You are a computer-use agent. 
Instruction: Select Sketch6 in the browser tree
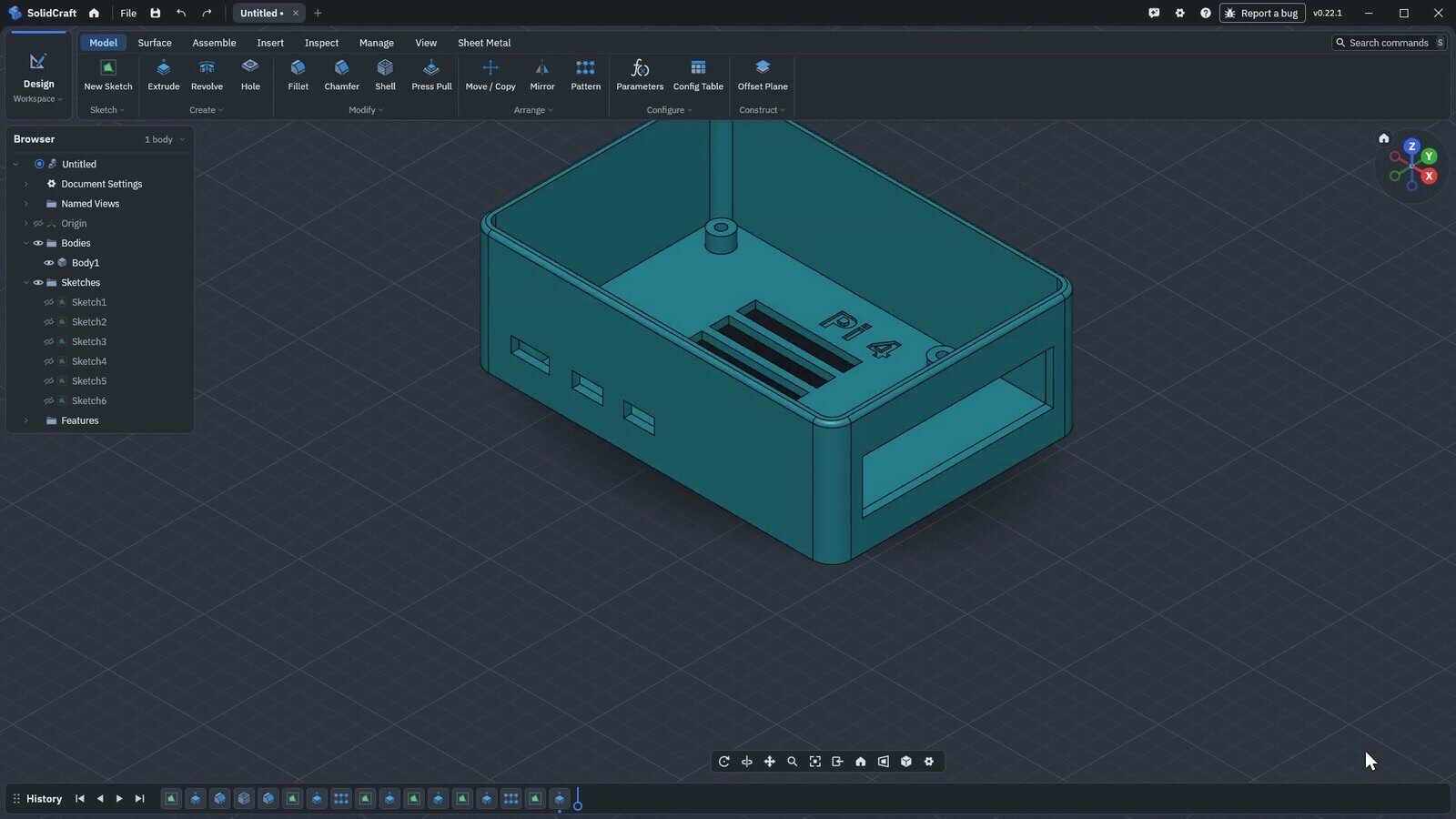[89, 401]
